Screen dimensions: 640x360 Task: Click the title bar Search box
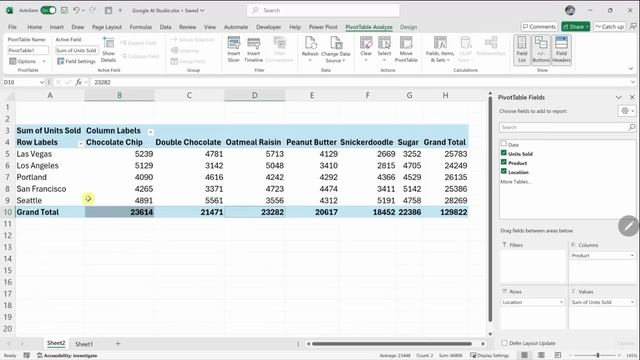tap(323, 10)
